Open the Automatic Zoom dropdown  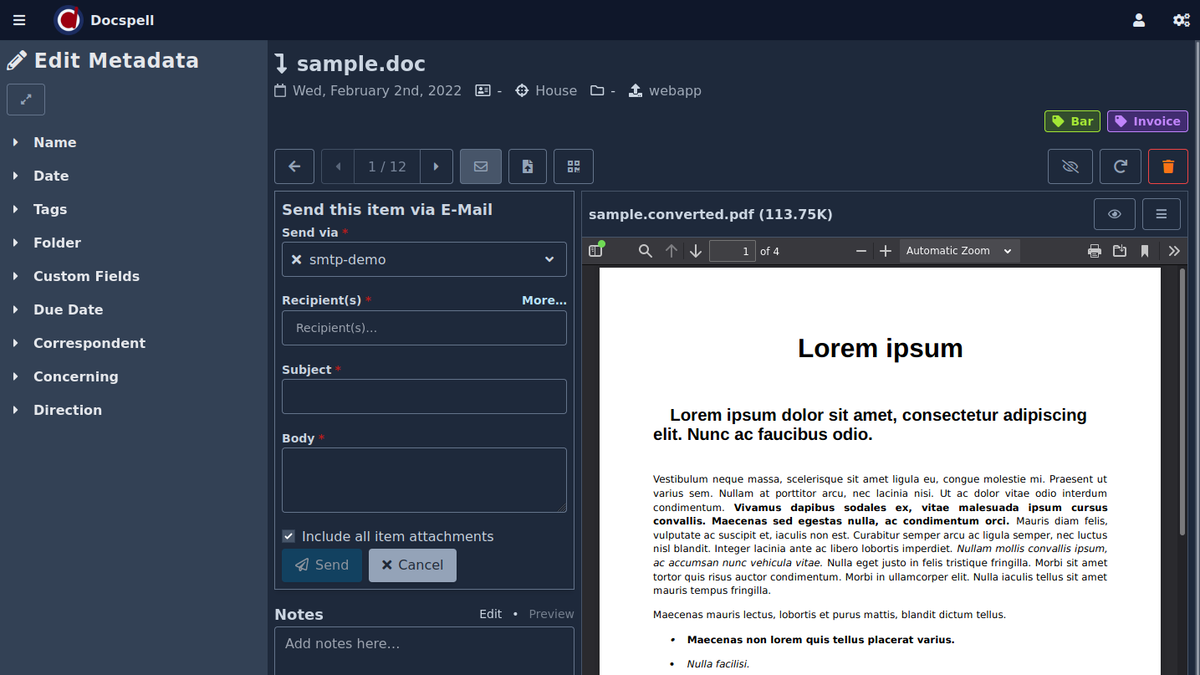pyautogui.click(x=959, y=251)
